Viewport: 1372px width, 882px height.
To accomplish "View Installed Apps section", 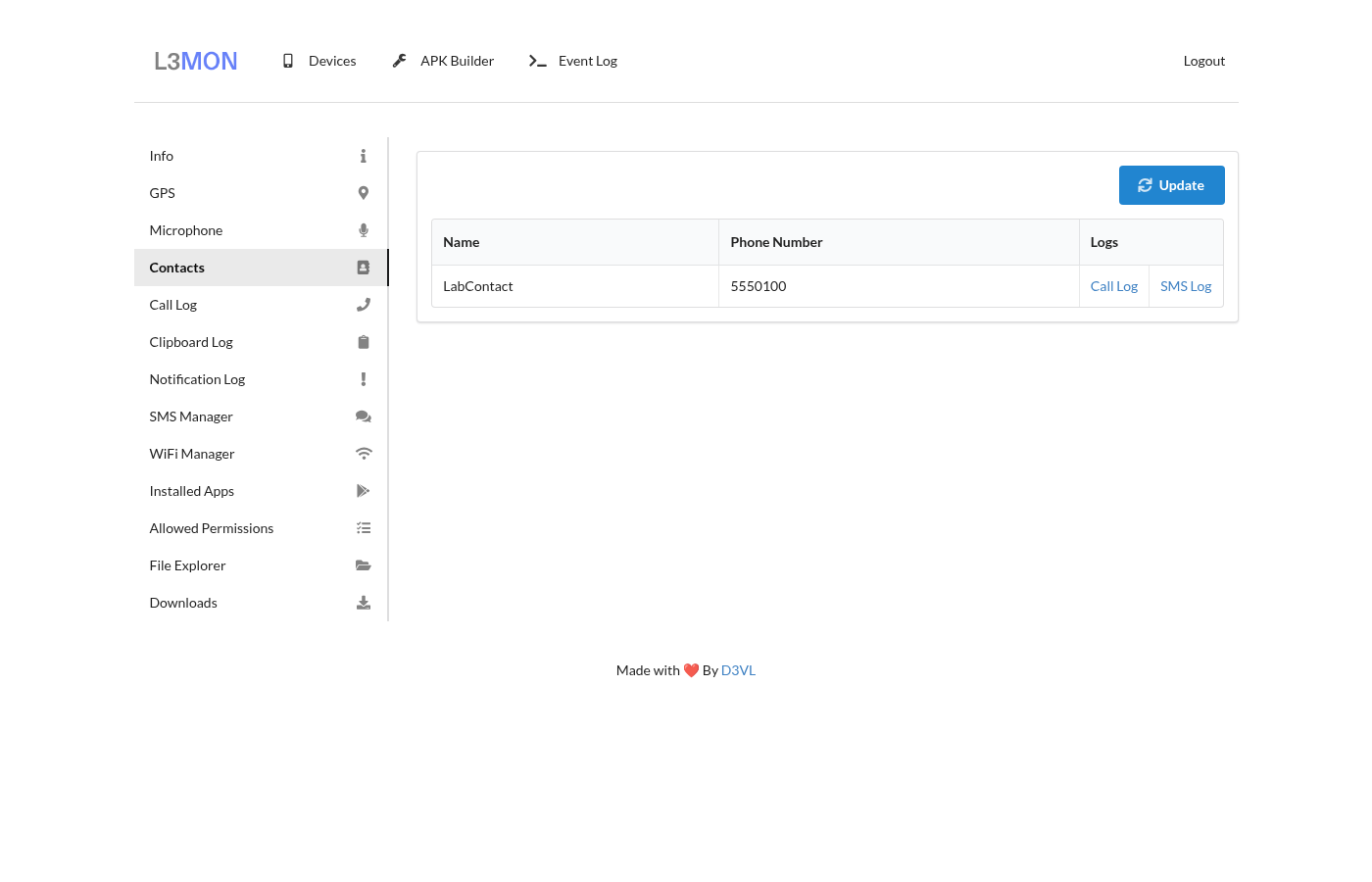I will click(x=261, y=491).
